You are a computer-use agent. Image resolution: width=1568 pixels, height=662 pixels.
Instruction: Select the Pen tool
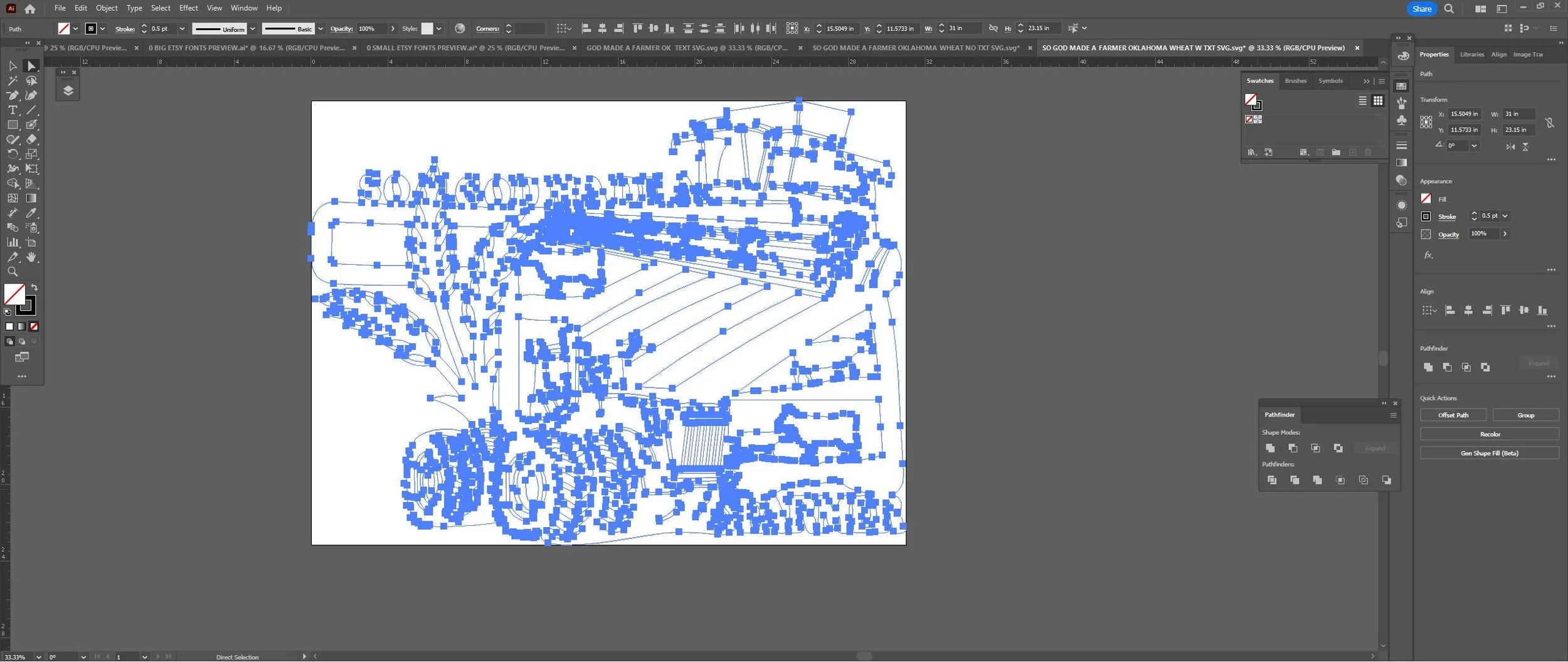tap(13, 95)
